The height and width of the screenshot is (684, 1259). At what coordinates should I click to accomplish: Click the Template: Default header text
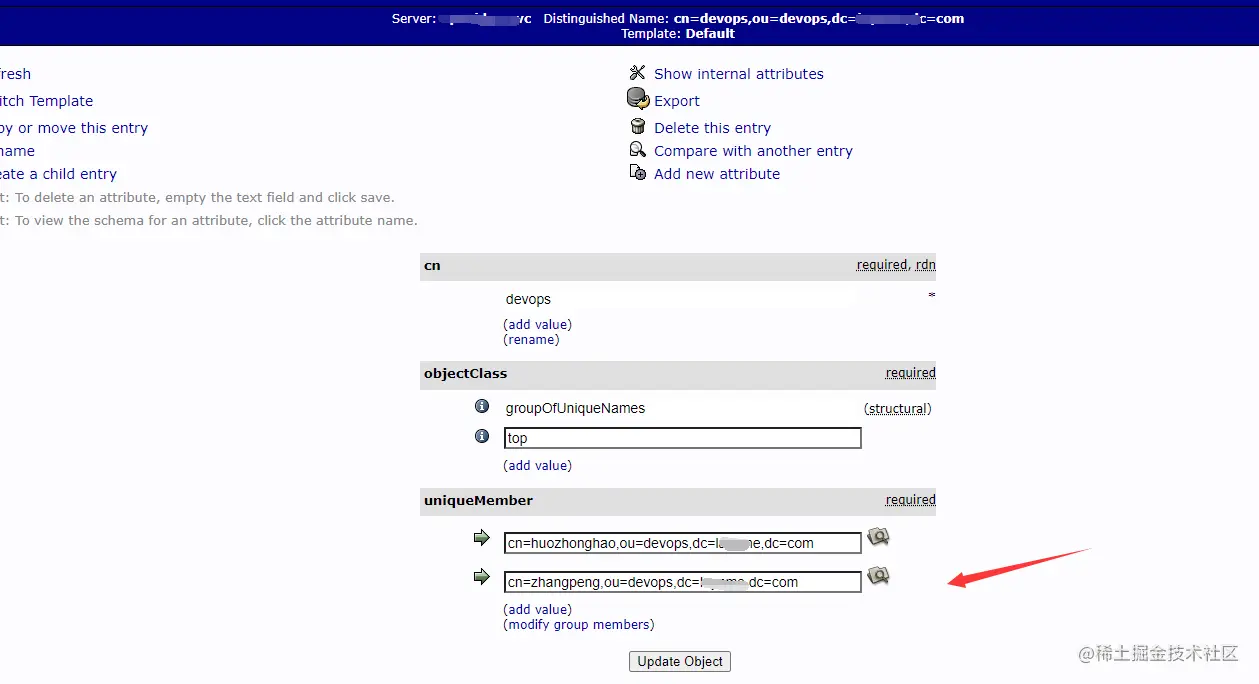(678, 33)
